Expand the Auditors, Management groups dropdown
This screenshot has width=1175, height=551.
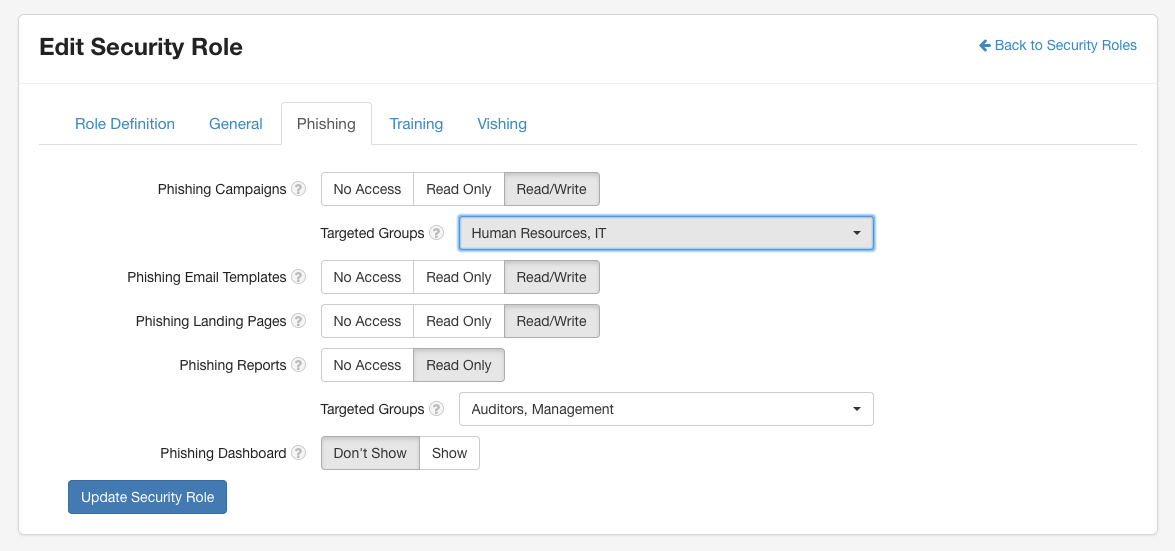666,409
